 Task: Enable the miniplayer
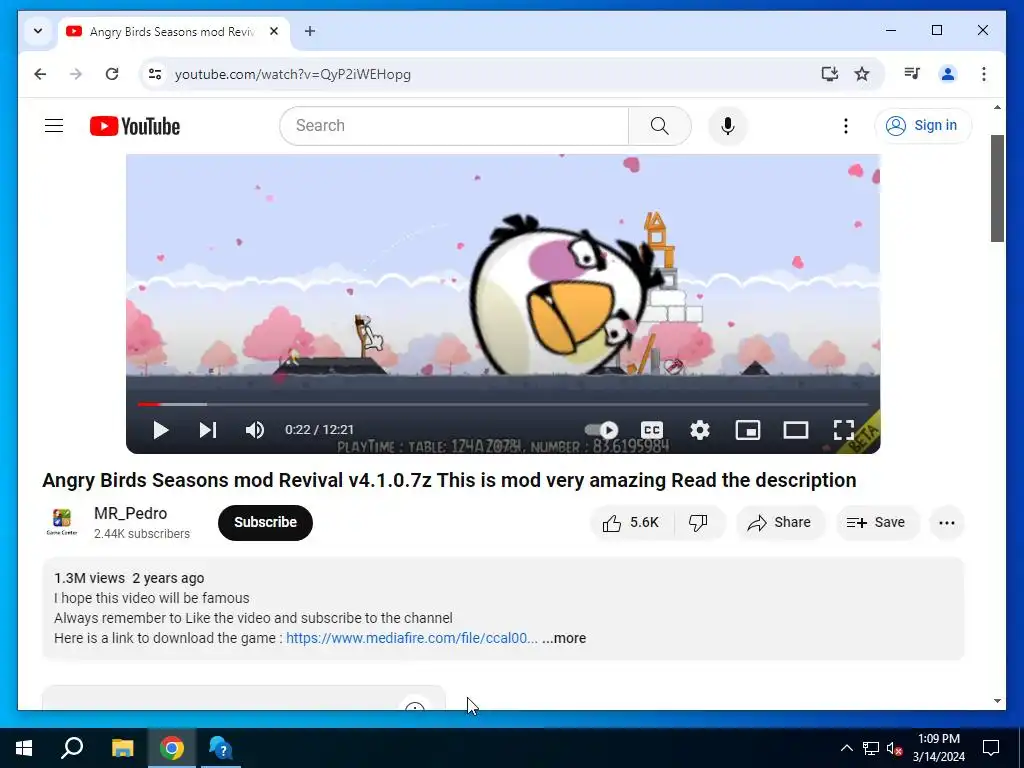tap(748, 430)
